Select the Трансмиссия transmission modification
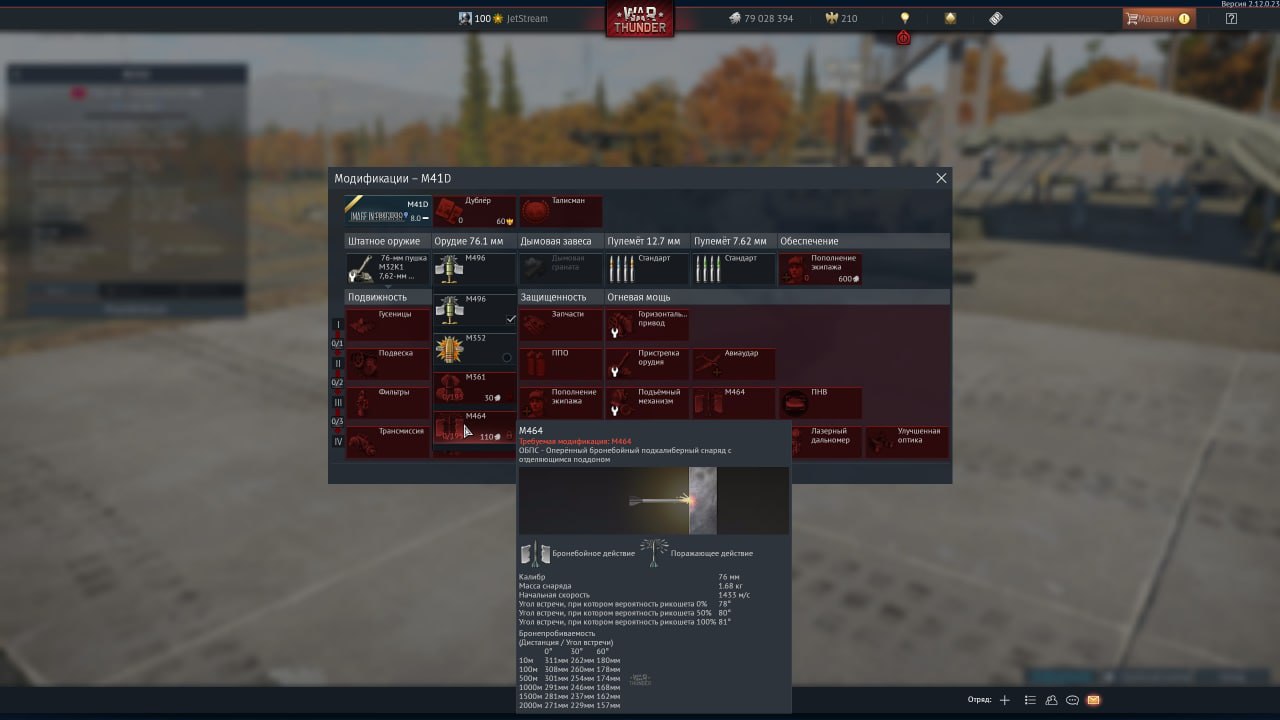The image size is (1280, 720). click(388, 442)
